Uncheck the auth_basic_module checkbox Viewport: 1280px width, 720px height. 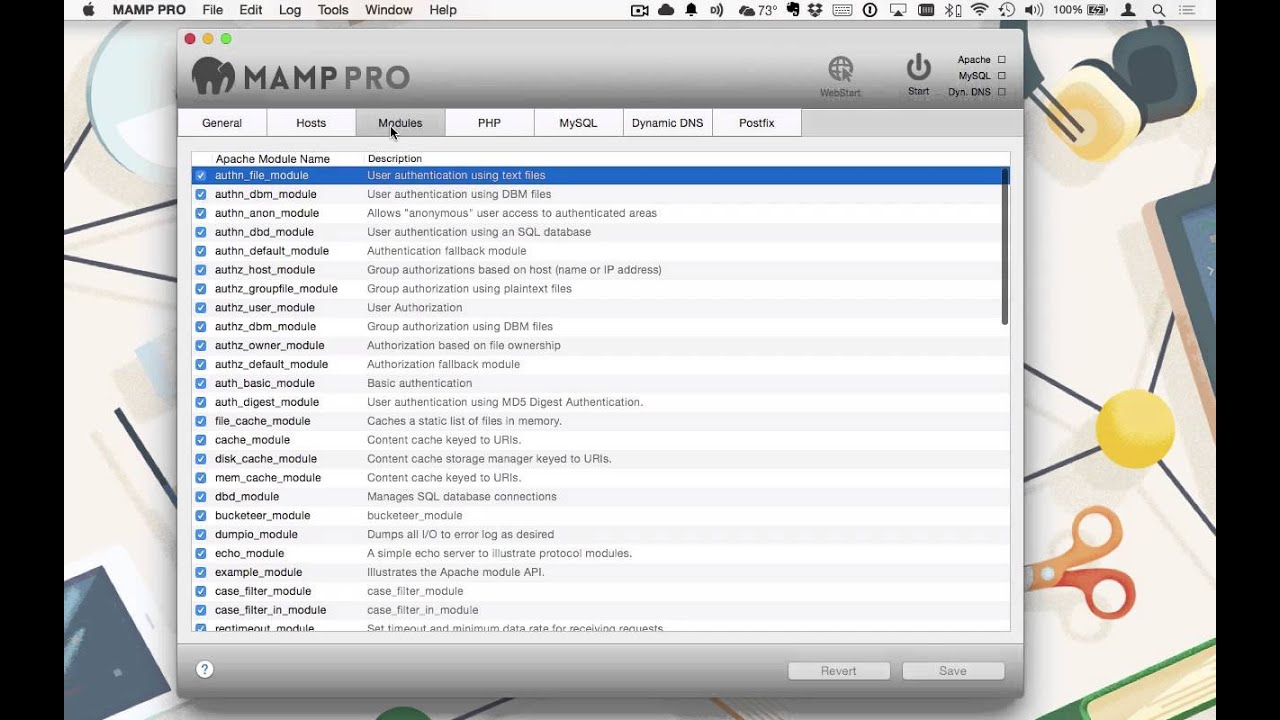click(201, 383)
